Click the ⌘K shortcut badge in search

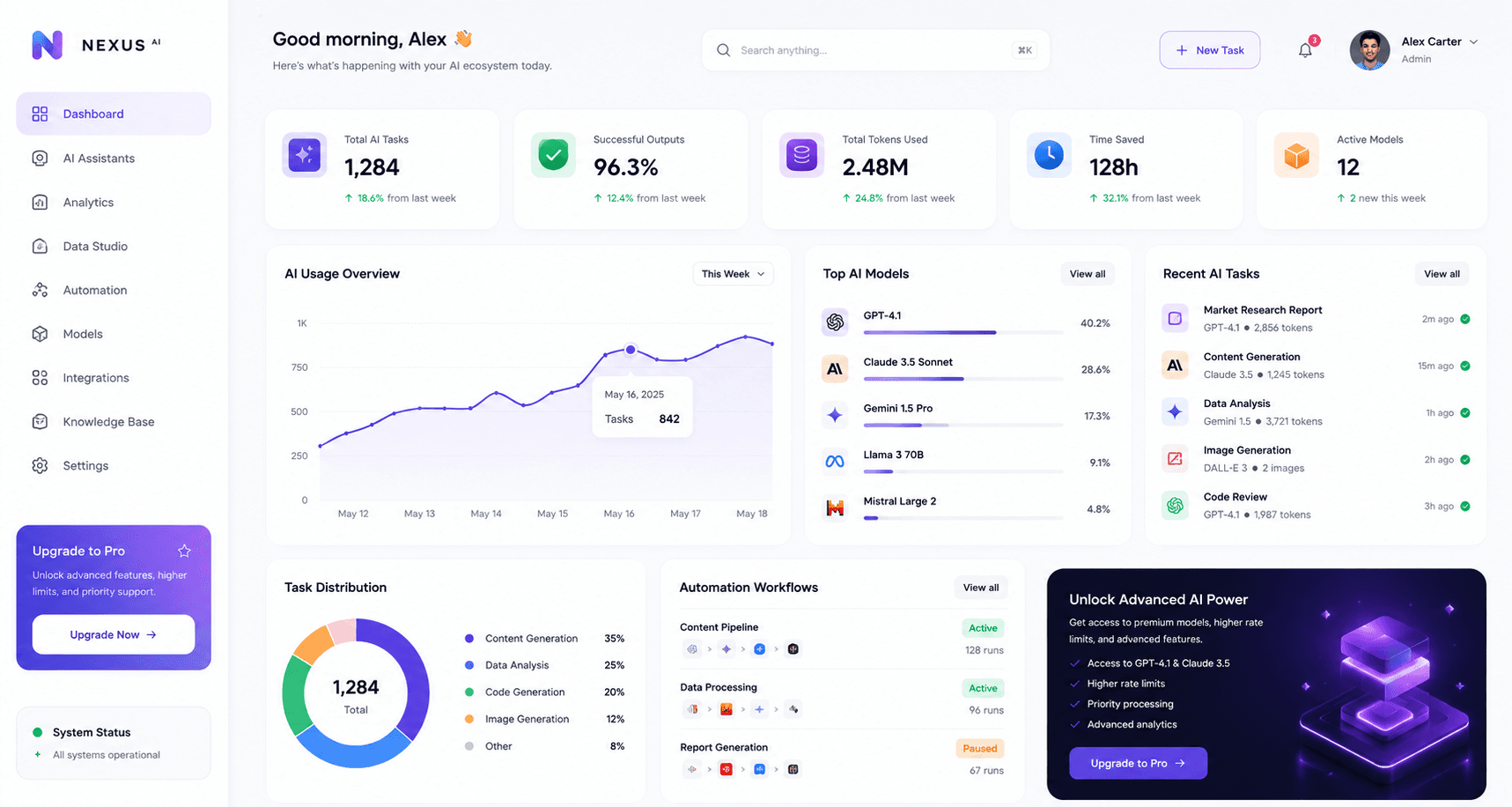pyautogui.click(x=1025, y=50)
